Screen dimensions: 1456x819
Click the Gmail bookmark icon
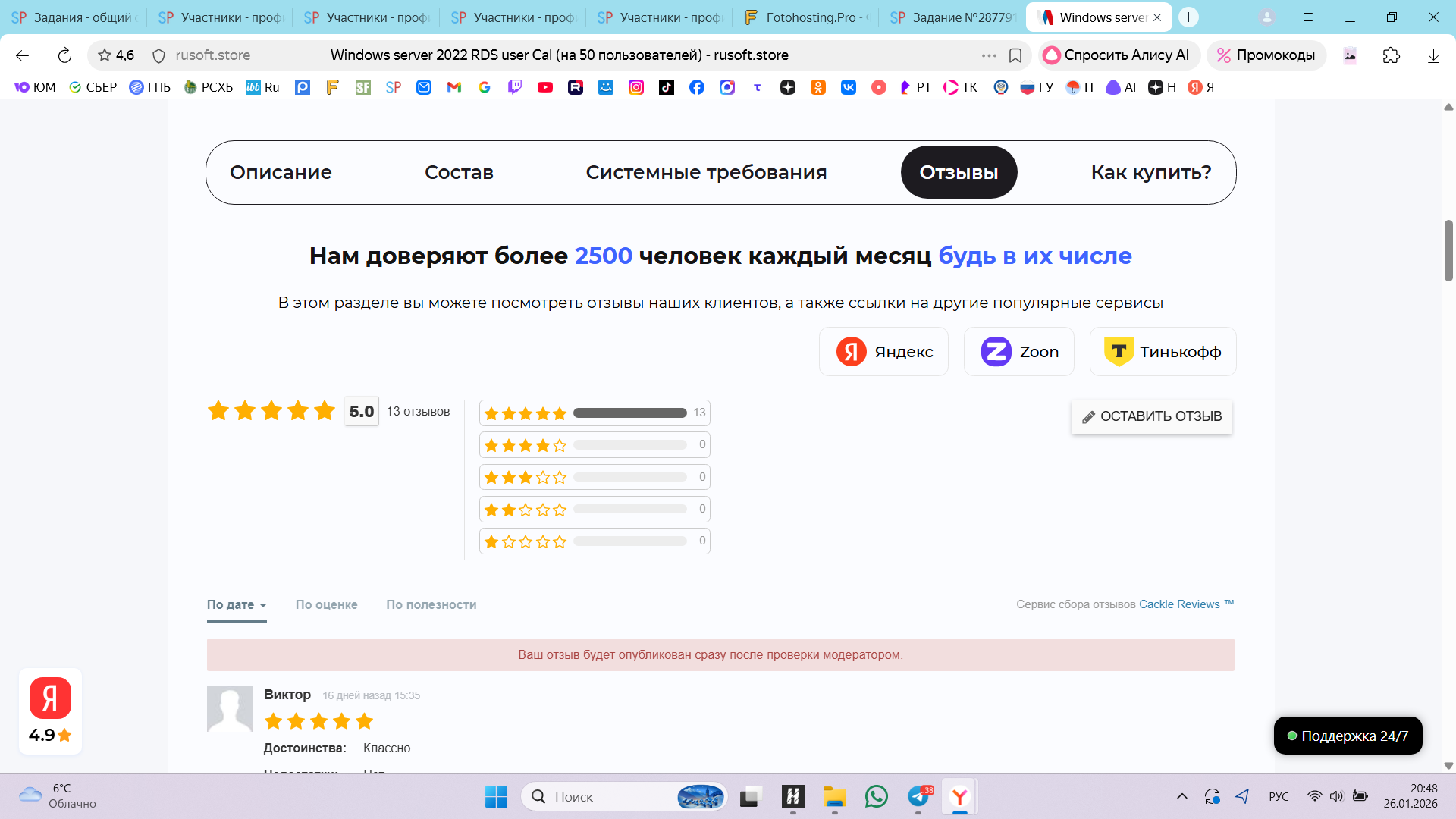(x=454, y=87)
